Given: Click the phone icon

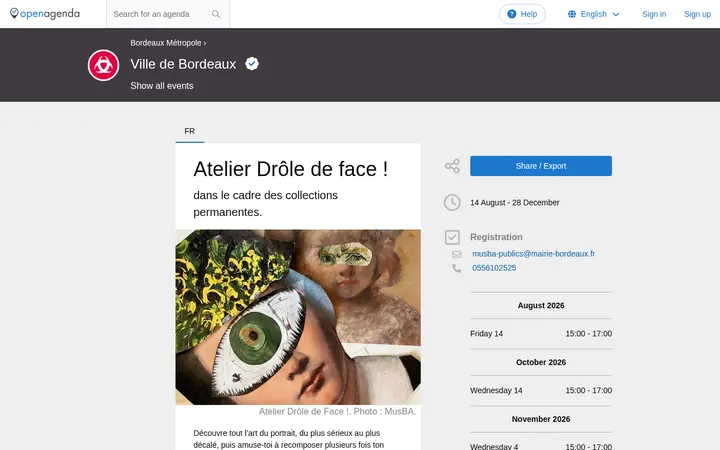Looking at the screenshot, I should 456,268.
